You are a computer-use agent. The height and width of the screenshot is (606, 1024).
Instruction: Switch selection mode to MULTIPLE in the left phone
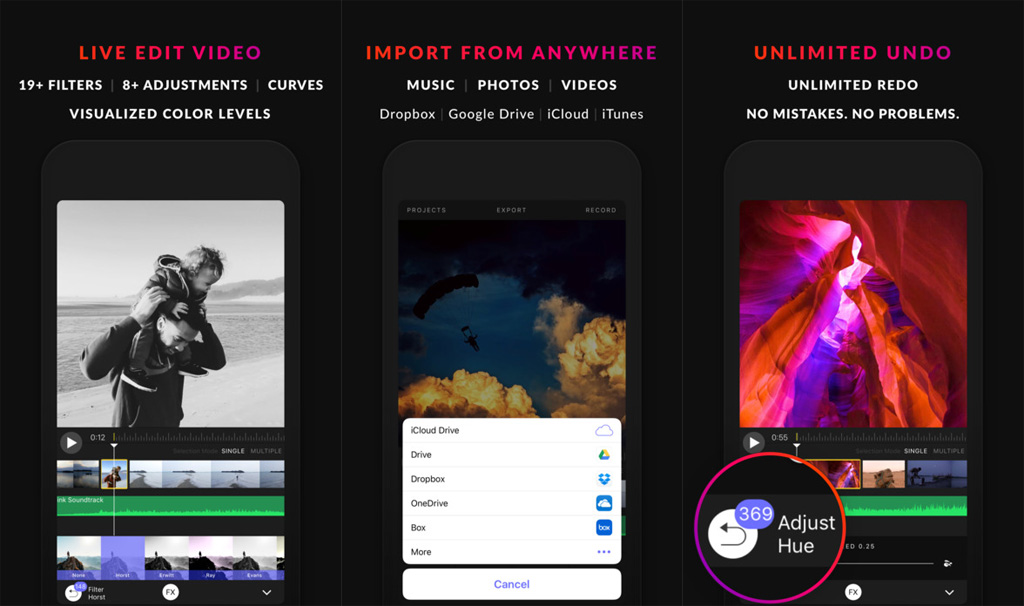(x=266, y=451)
